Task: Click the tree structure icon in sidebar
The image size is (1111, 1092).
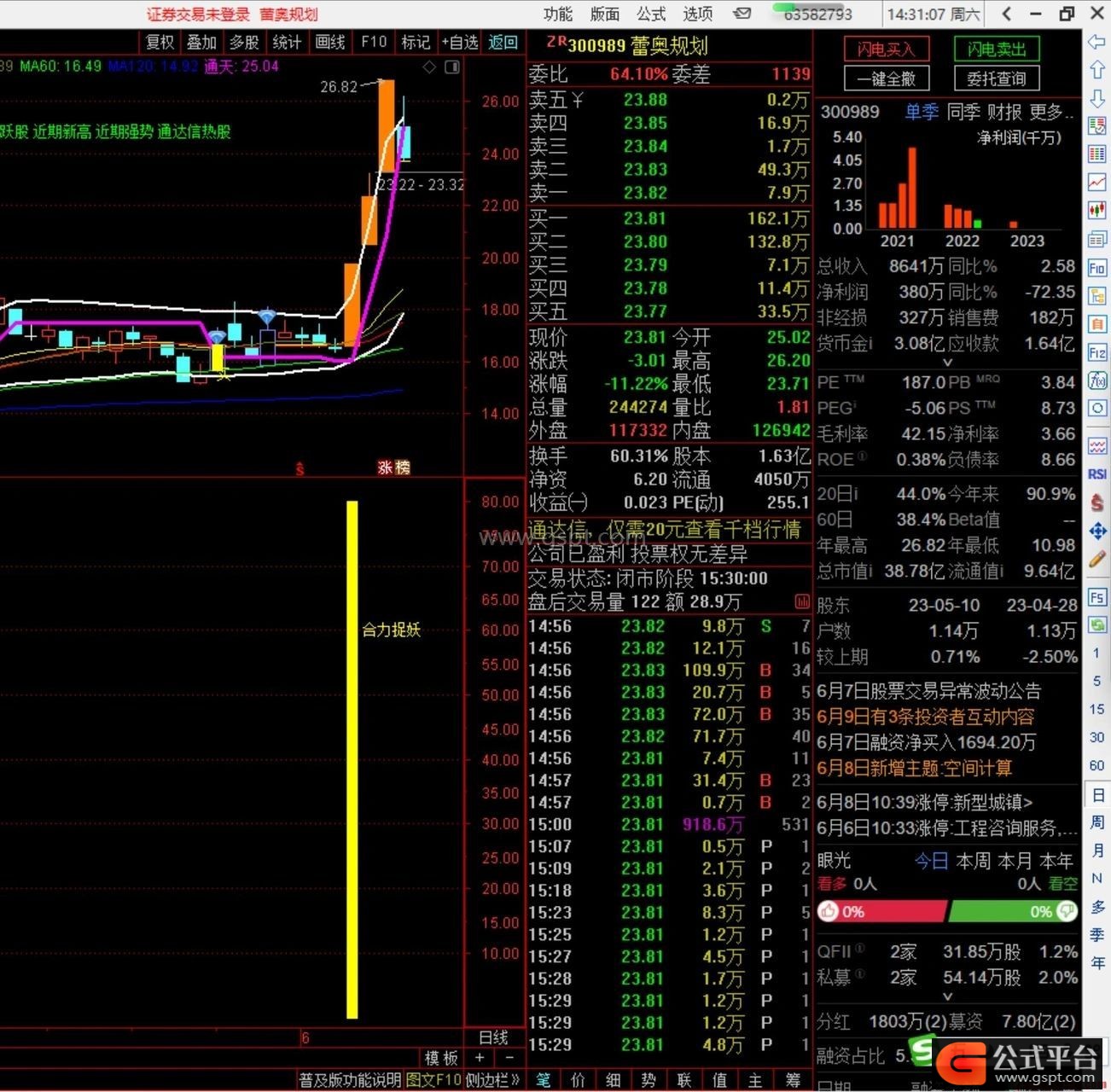Action: pos(1097,296)
